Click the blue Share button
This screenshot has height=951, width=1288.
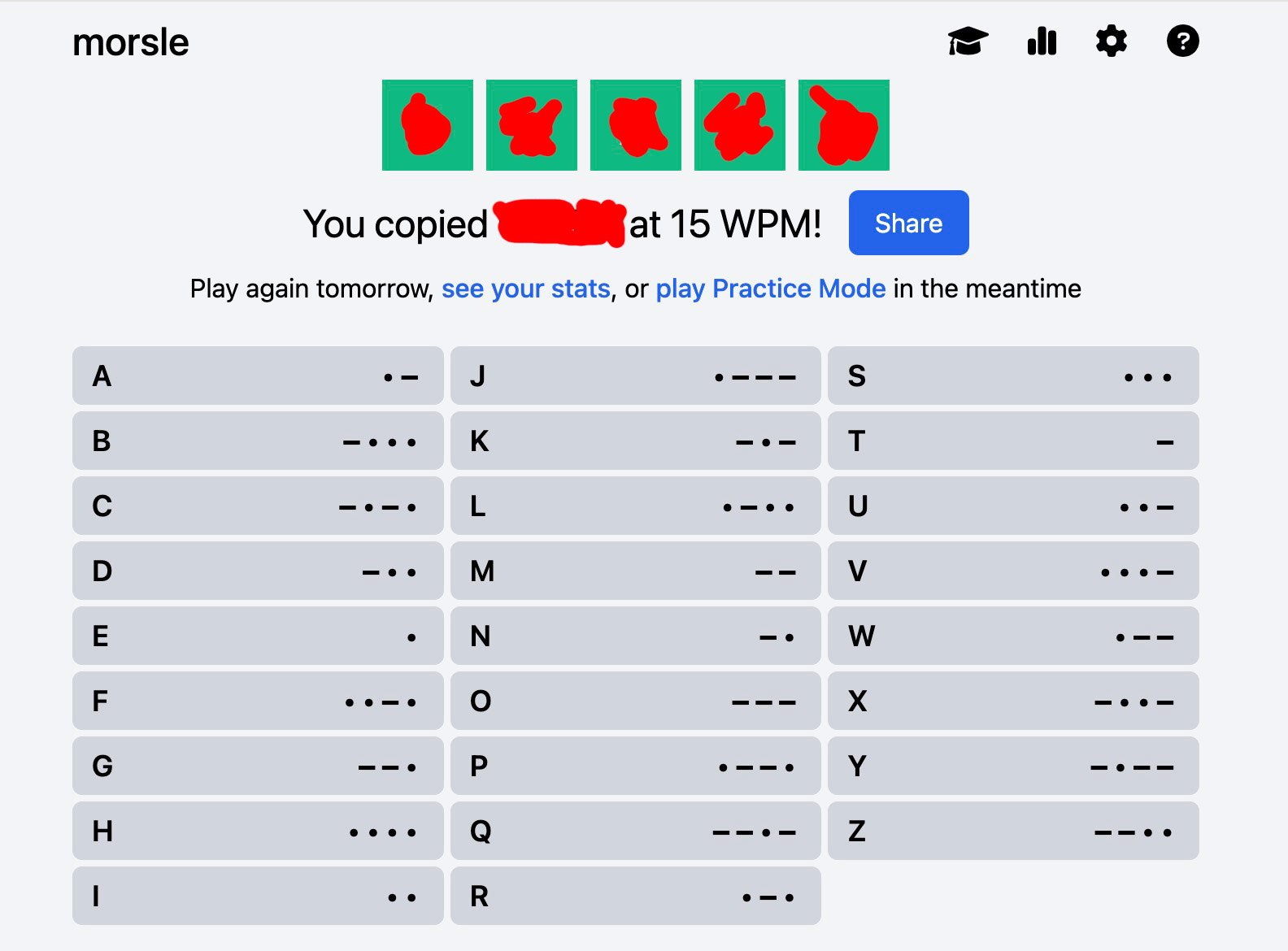click(908, 223)
